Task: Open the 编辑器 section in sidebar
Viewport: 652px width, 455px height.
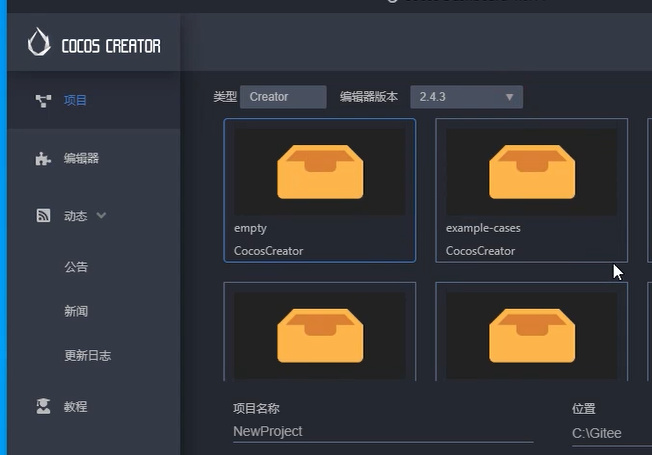Action: [x=94, y=158]
